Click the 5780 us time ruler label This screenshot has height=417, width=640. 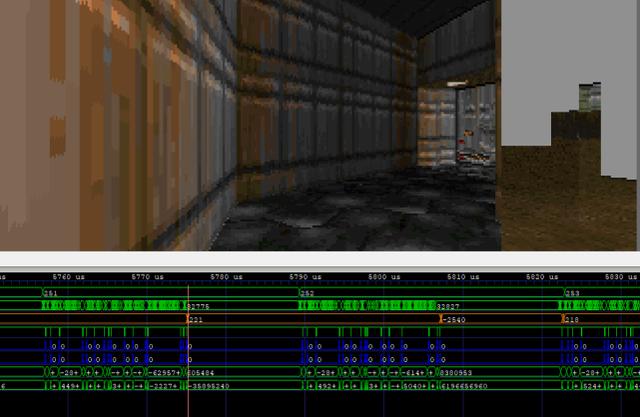point(226,277)
